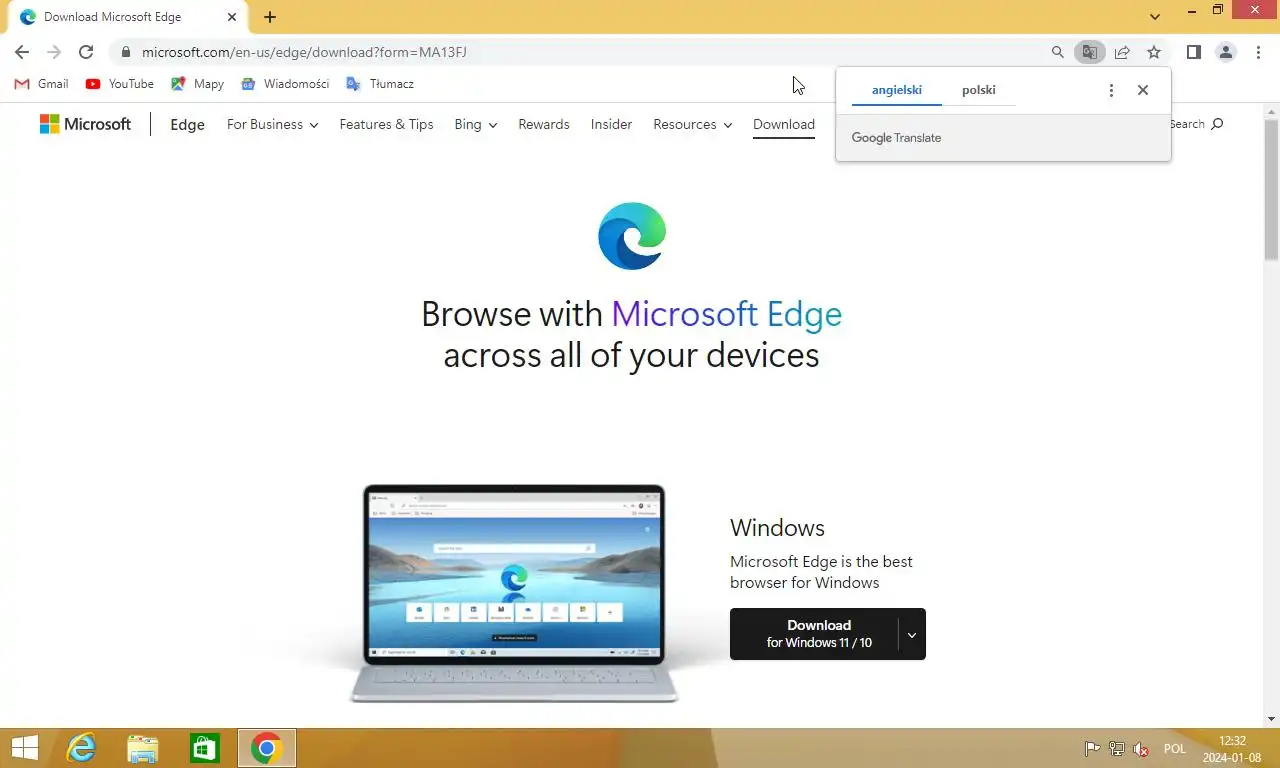Launch Internet Explorer from taskbar
1280x768 pixels.
coord(81,748)
